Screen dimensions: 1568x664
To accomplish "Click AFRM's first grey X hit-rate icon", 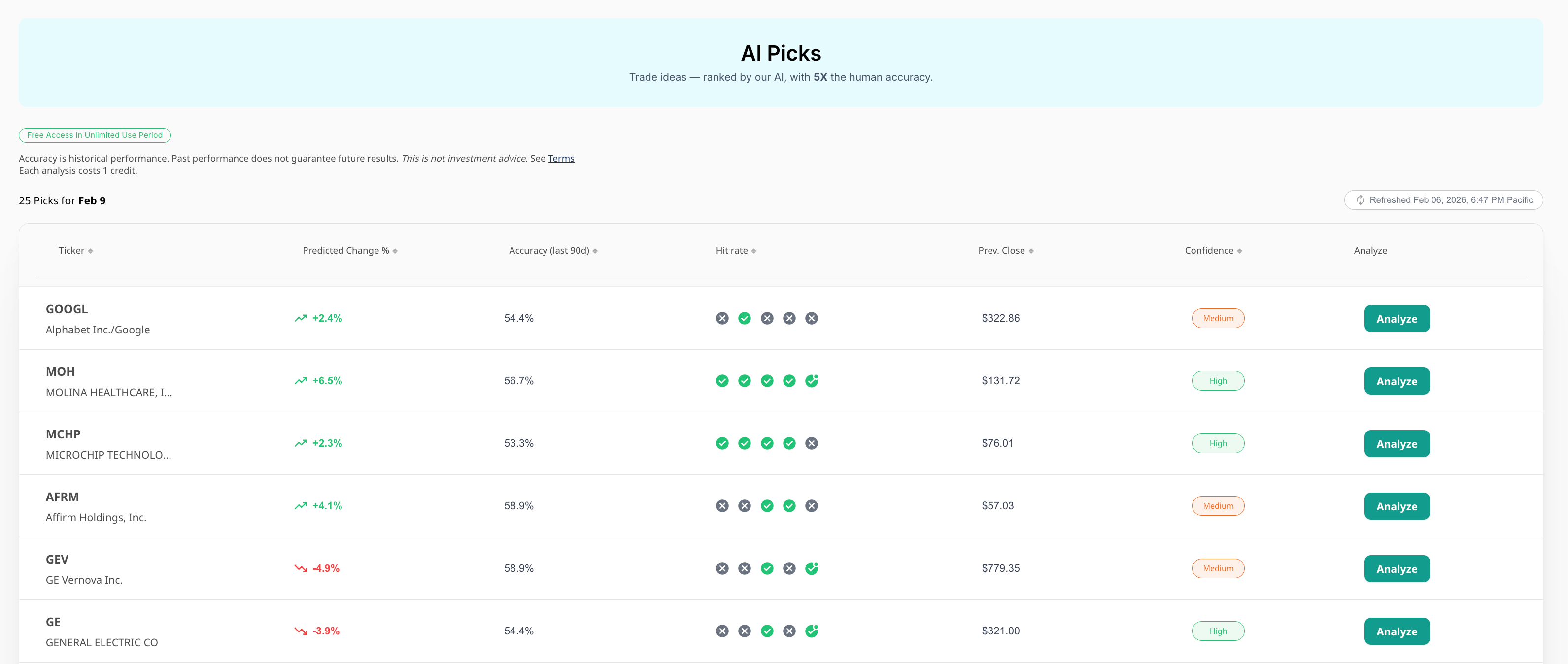I will (722, 506).
